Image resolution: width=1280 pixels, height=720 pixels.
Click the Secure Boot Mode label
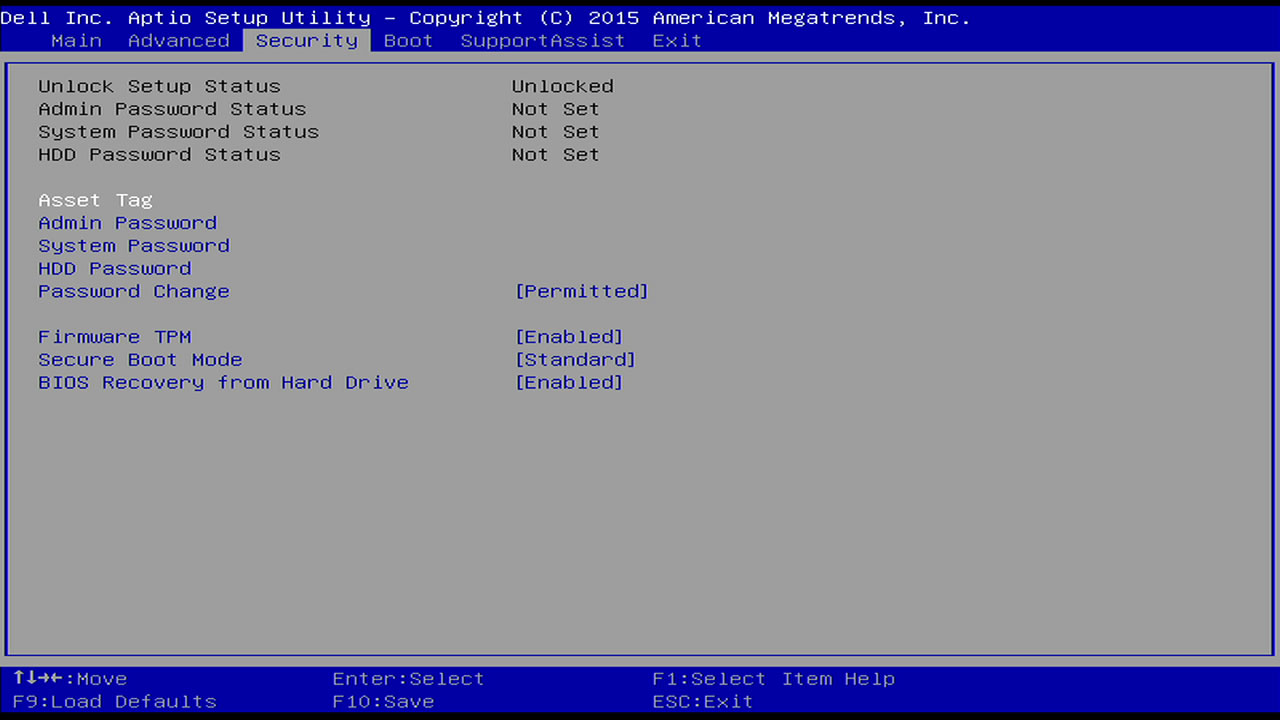140,360
